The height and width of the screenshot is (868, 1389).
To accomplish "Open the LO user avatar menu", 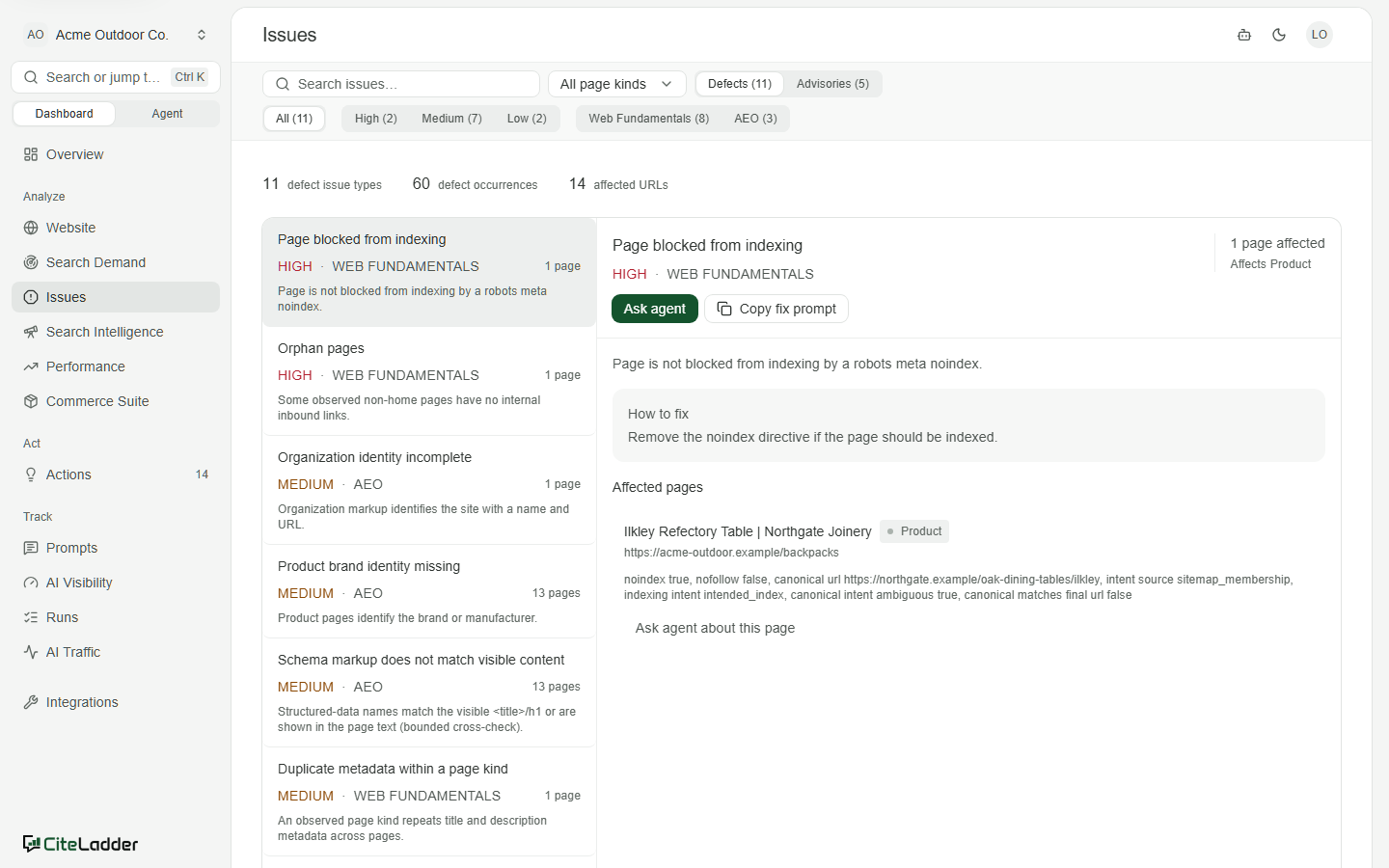I will tap(1320, 35).
